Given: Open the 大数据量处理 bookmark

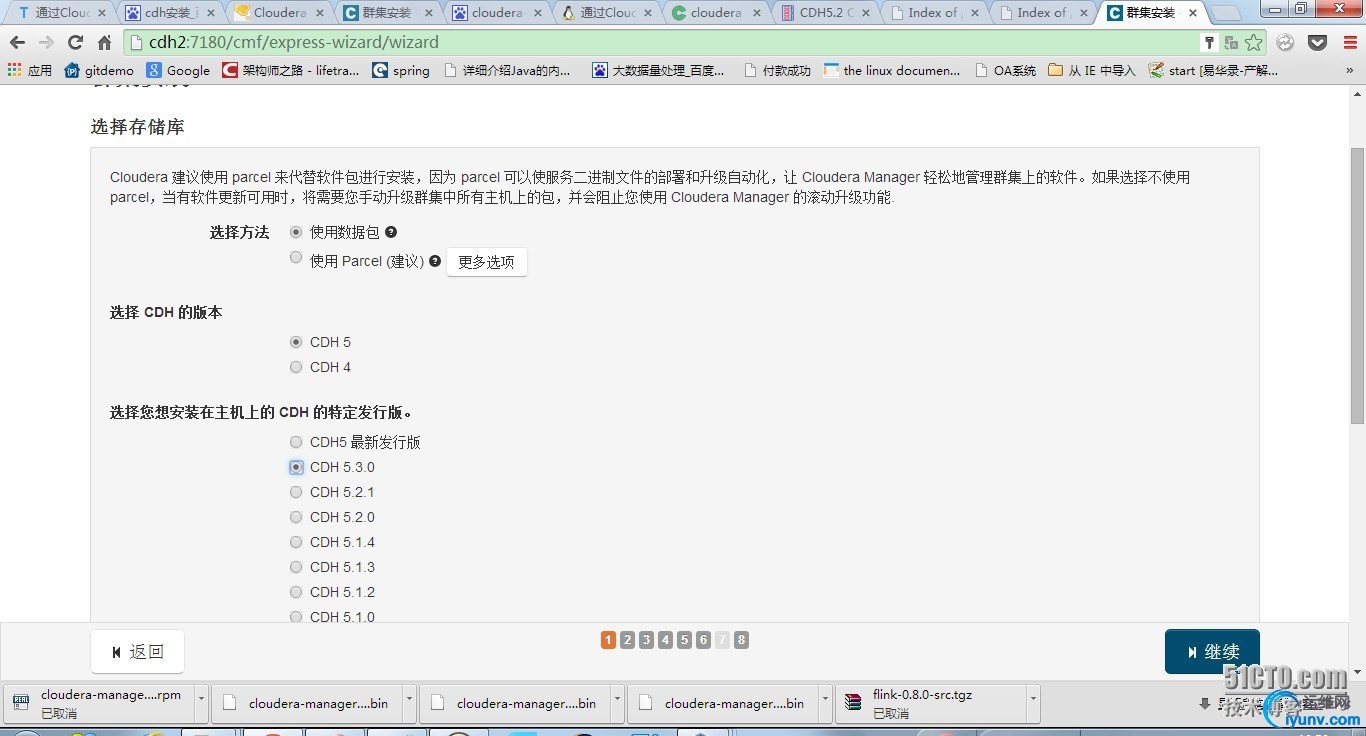Looking at the screenshot, I should pos(659,70).
